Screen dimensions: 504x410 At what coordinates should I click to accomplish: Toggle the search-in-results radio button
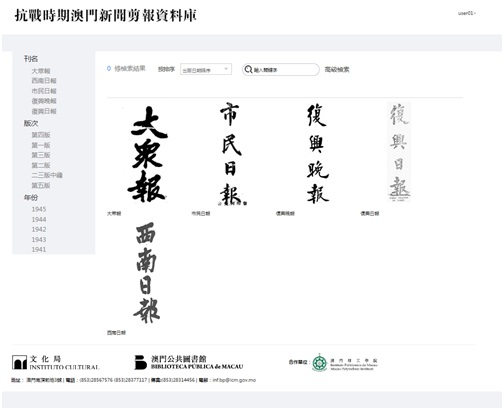(x=109, y=68)
